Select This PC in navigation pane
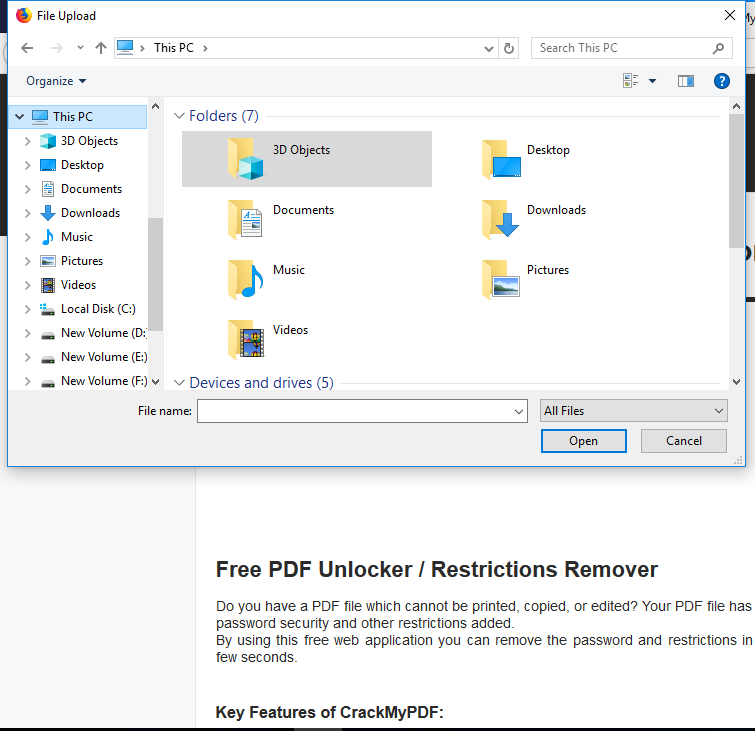 pos(78,117)
